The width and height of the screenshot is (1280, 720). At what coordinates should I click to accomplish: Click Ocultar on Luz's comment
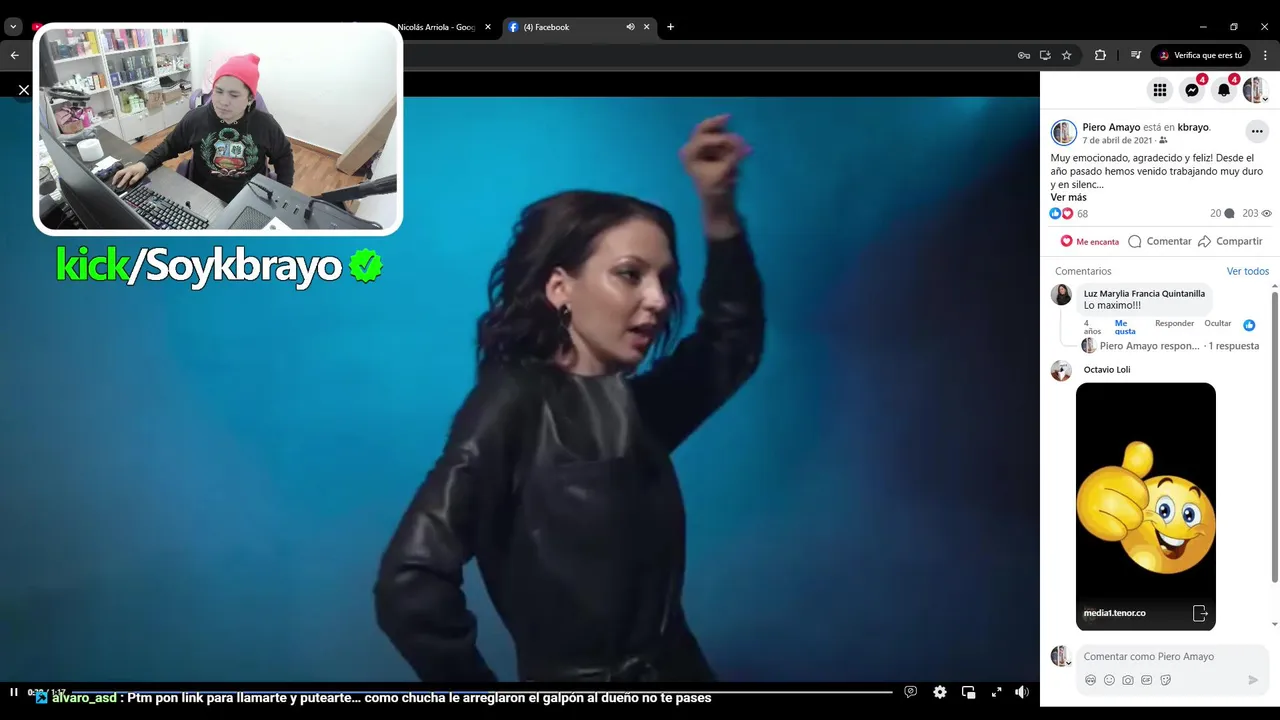pyautogui.click(x=1218, y=323)
